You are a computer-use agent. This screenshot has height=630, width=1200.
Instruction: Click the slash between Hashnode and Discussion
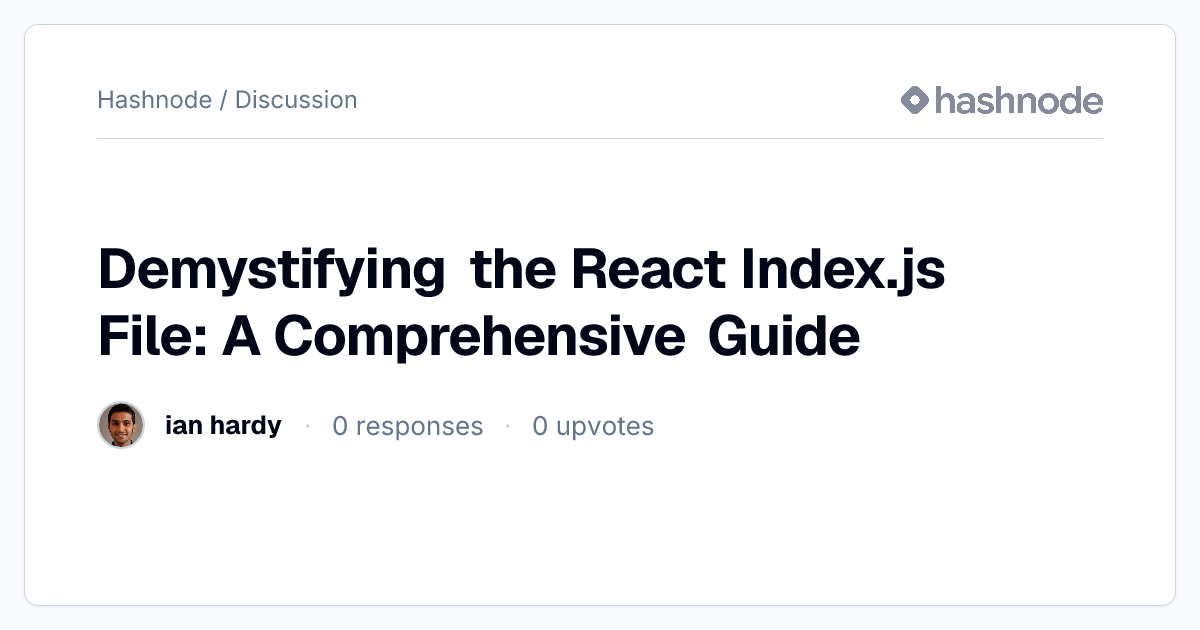[224, 100]
